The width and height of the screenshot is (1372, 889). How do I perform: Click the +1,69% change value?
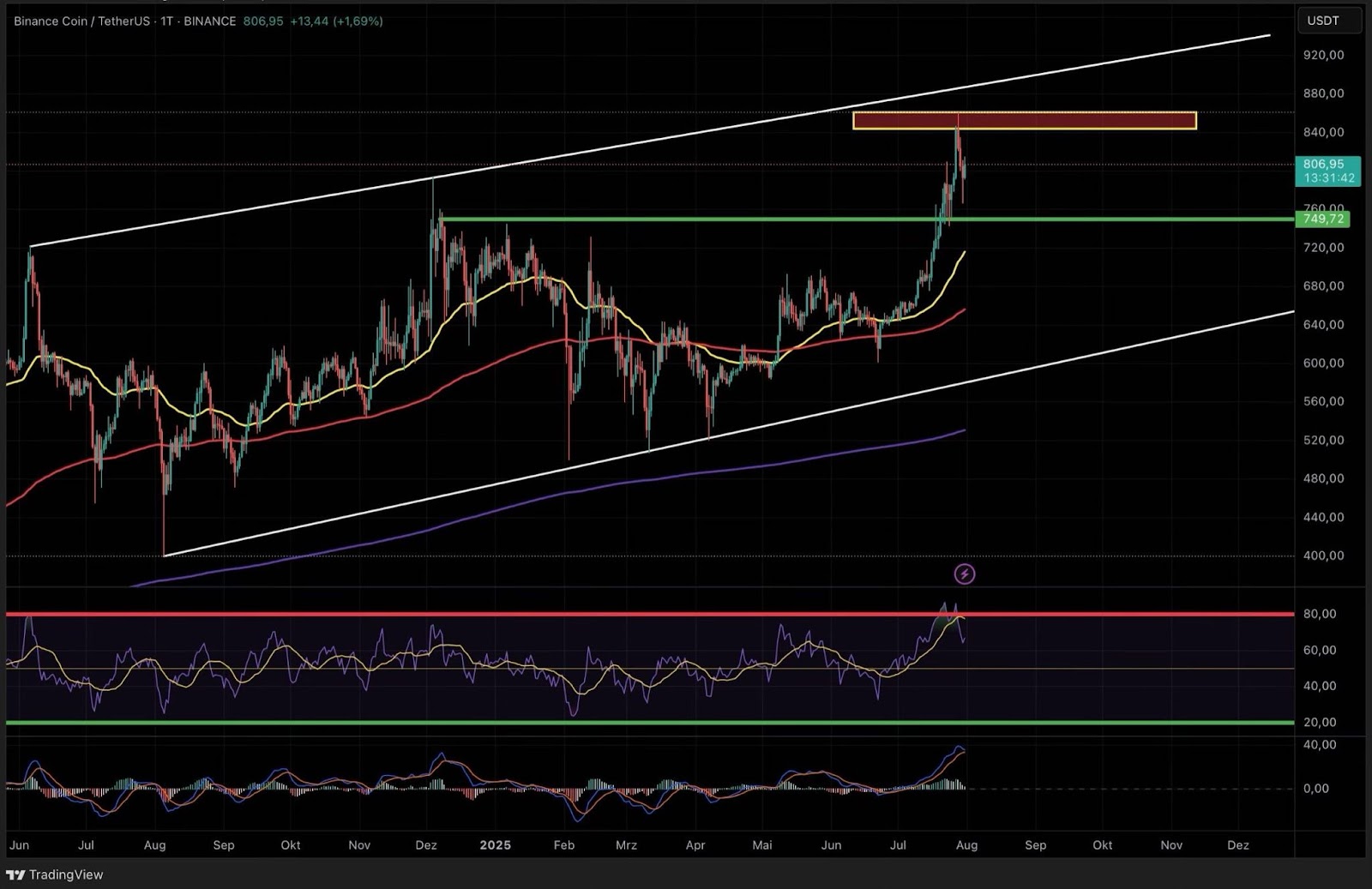click(359, 21)
